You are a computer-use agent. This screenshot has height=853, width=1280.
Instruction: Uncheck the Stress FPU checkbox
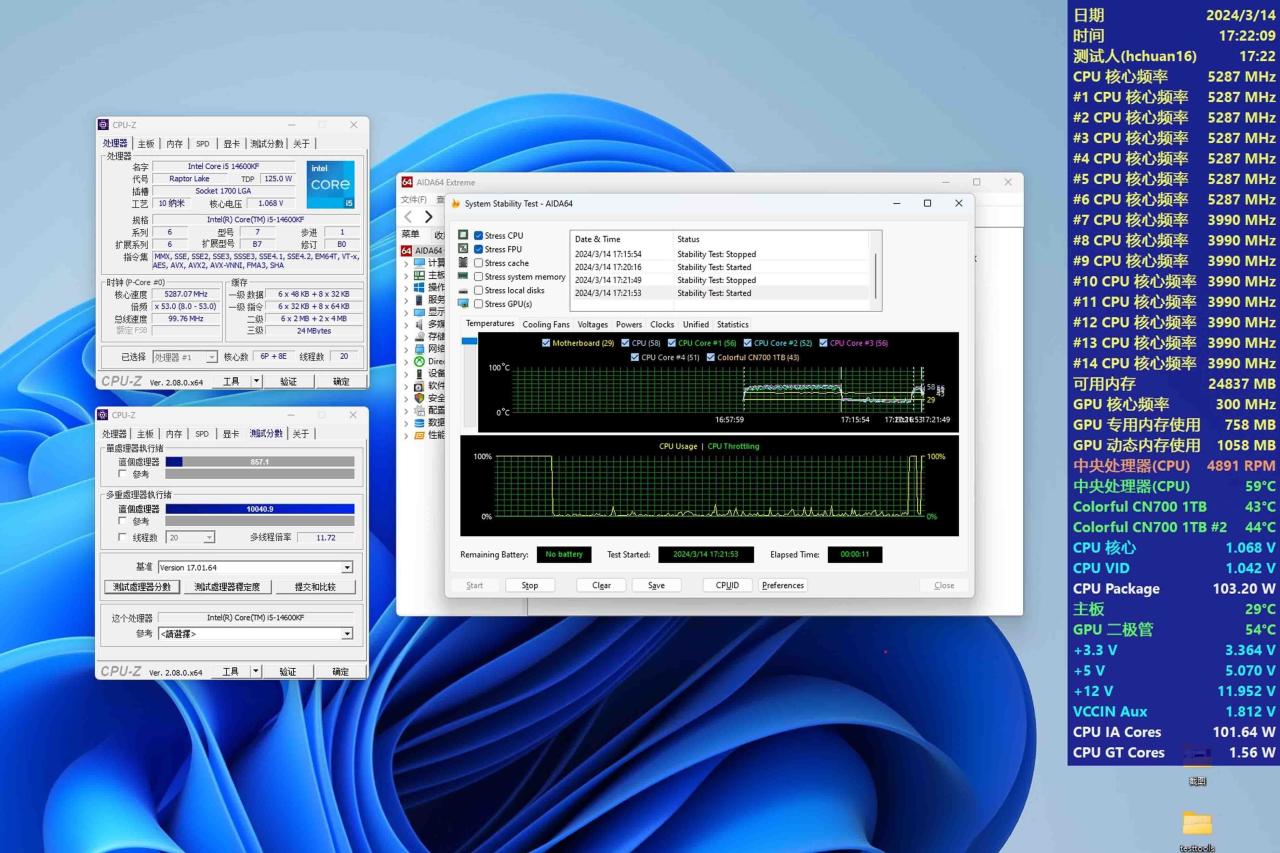[x=478, y=249]
